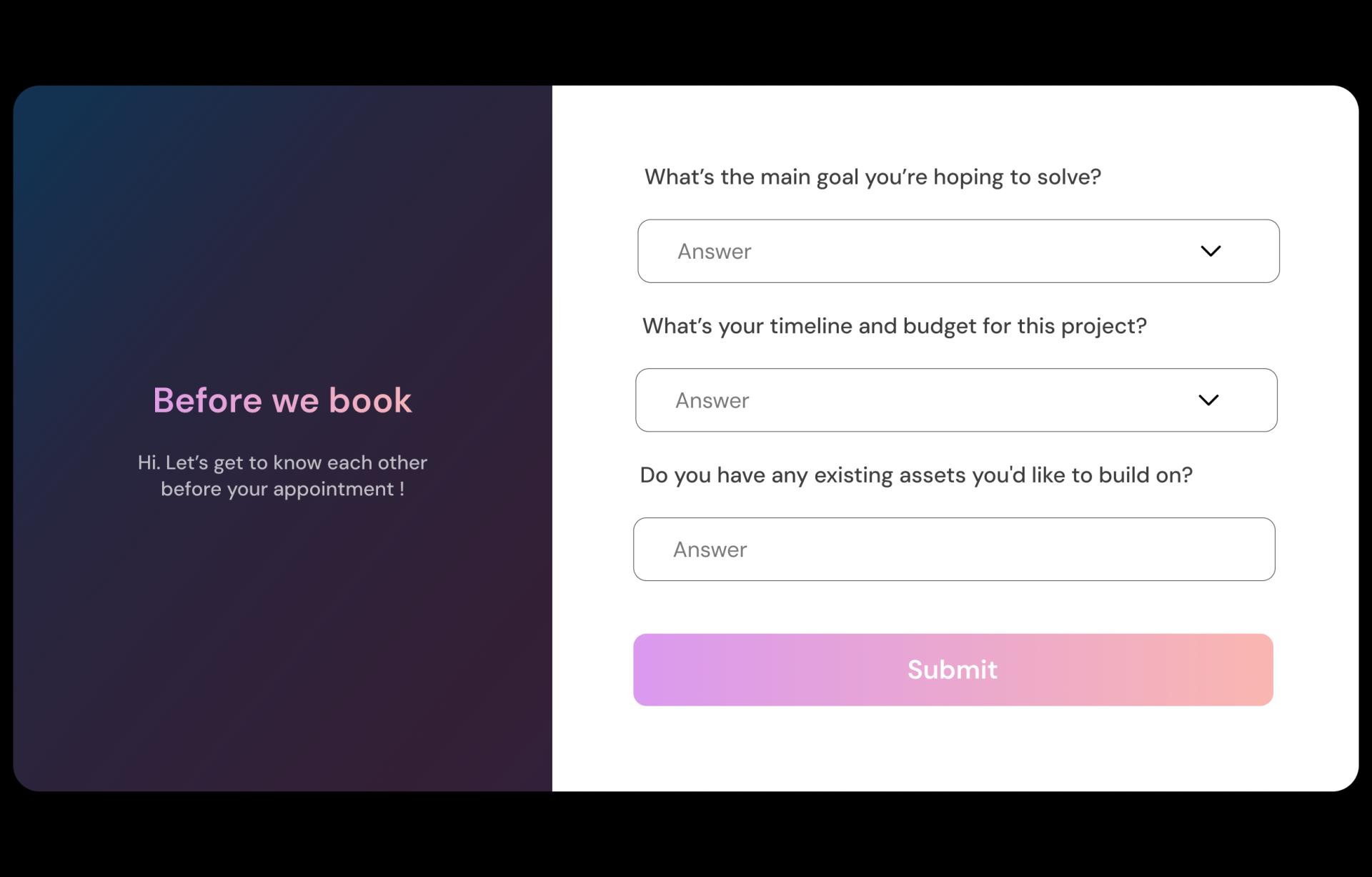
Task: Click the "Answer" placeholder under the main goal question
Action: click(x=714, y=252)
